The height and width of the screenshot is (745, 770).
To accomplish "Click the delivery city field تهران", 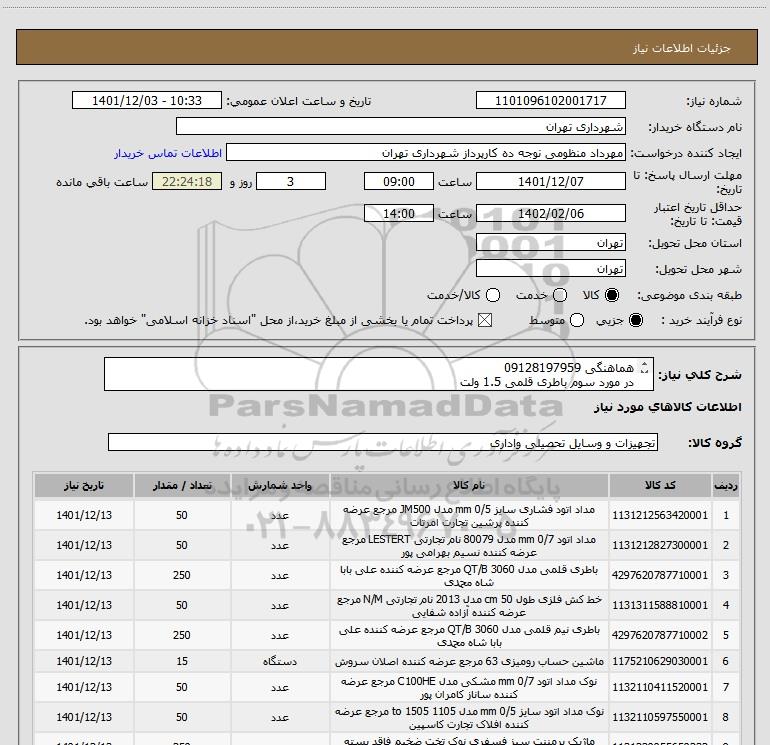I will click(550, 268).
